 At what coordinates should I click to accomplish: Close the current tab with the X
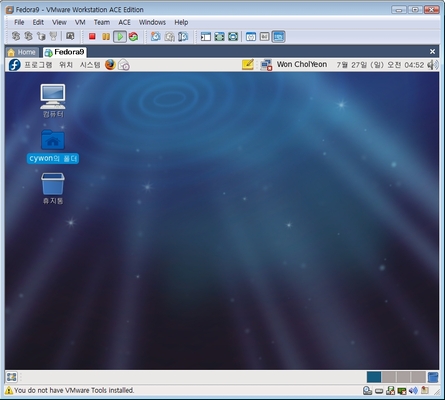tap(432, 52)
